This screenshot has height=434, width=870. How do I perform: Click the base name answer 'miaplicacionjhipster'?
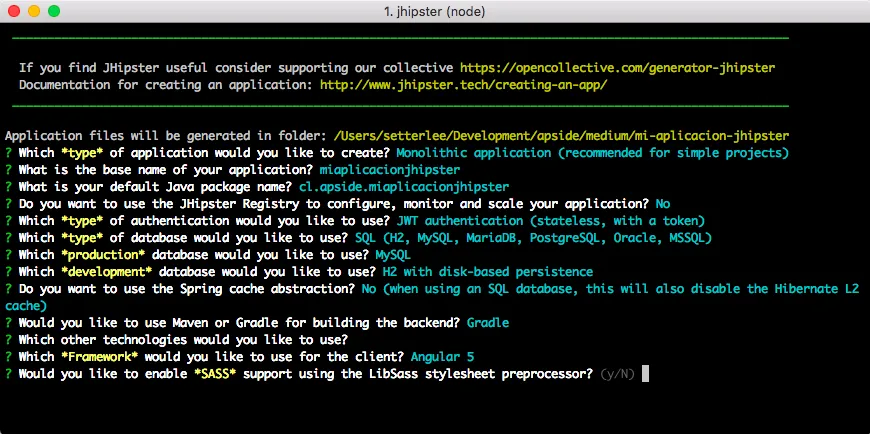[390, 170]
